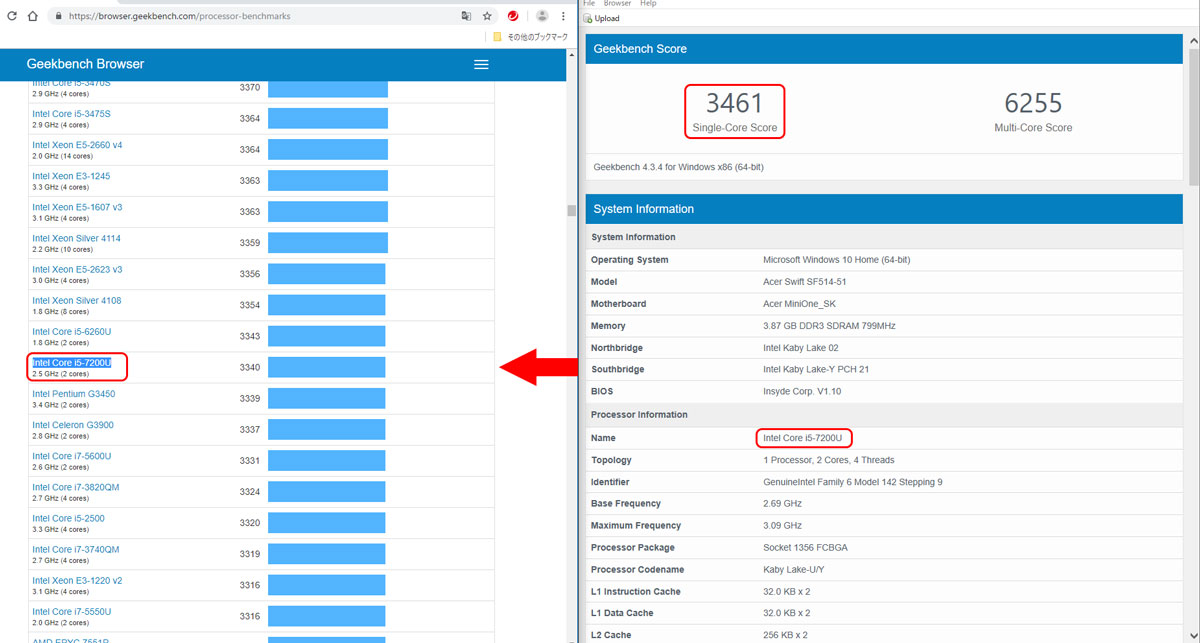Click the Geekbench app scrollbar up arrow
Viewport: 1200px width, 643px height.
click(1194, 42)
